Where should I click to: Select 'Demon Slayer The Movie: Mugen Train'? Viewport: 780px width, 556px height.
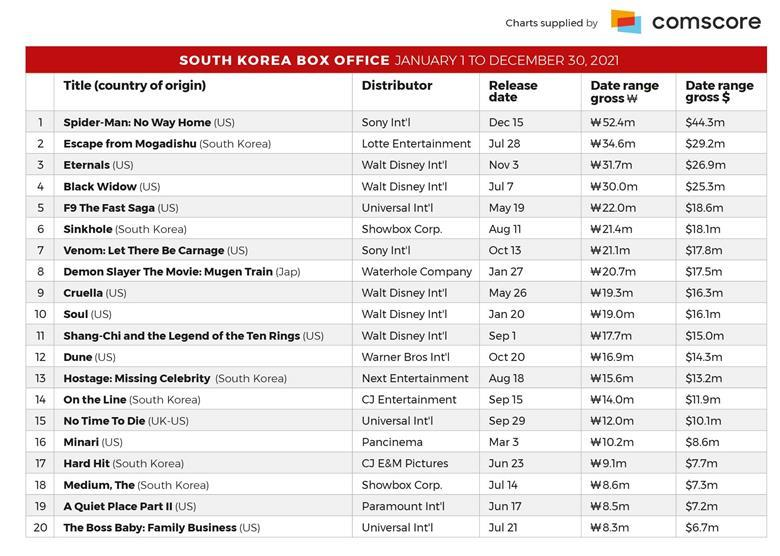coord(168,272)
